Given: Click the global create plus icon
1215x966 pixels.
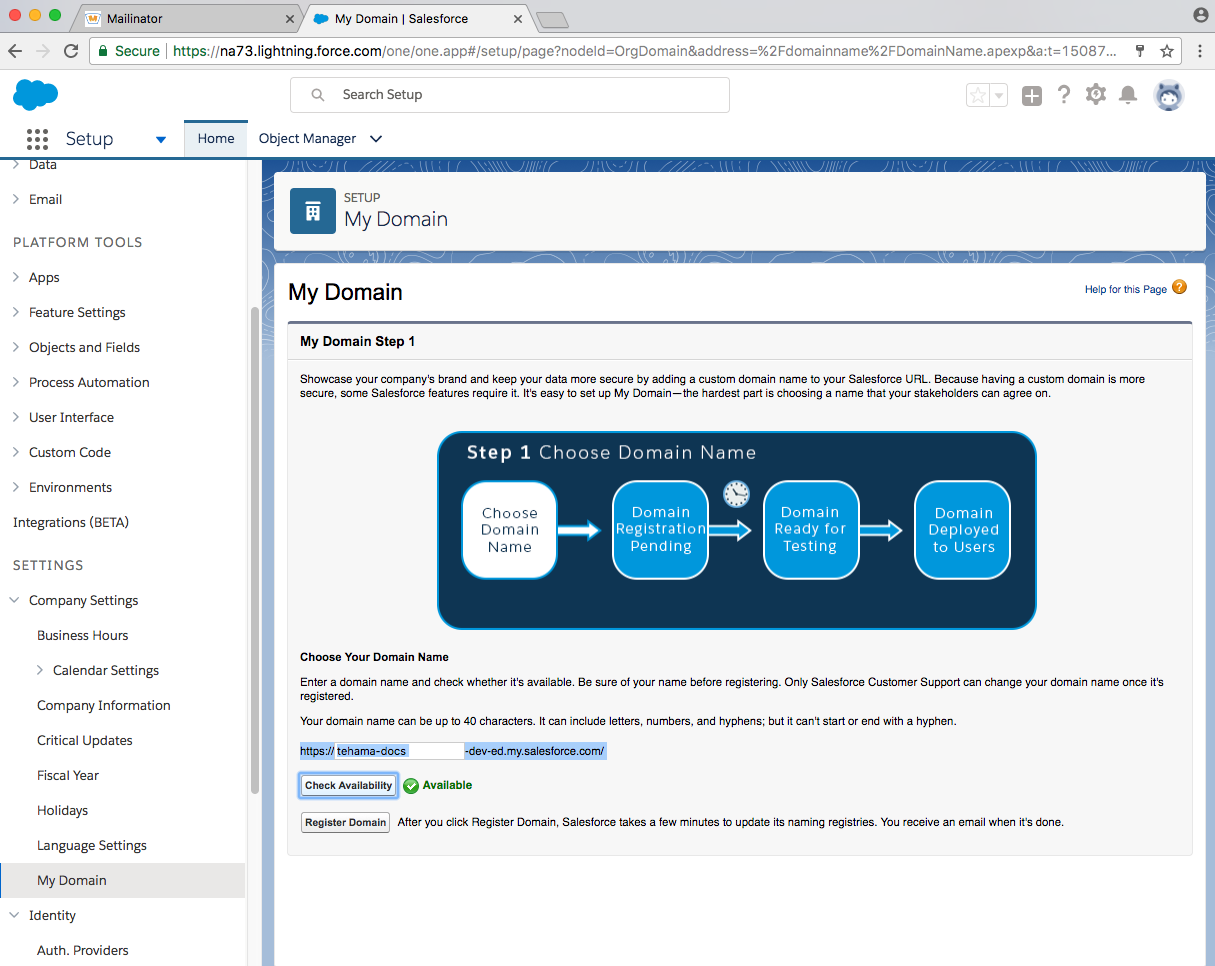Looking at the screenshot, I should pyautogui.click(x=1032, y=95).
